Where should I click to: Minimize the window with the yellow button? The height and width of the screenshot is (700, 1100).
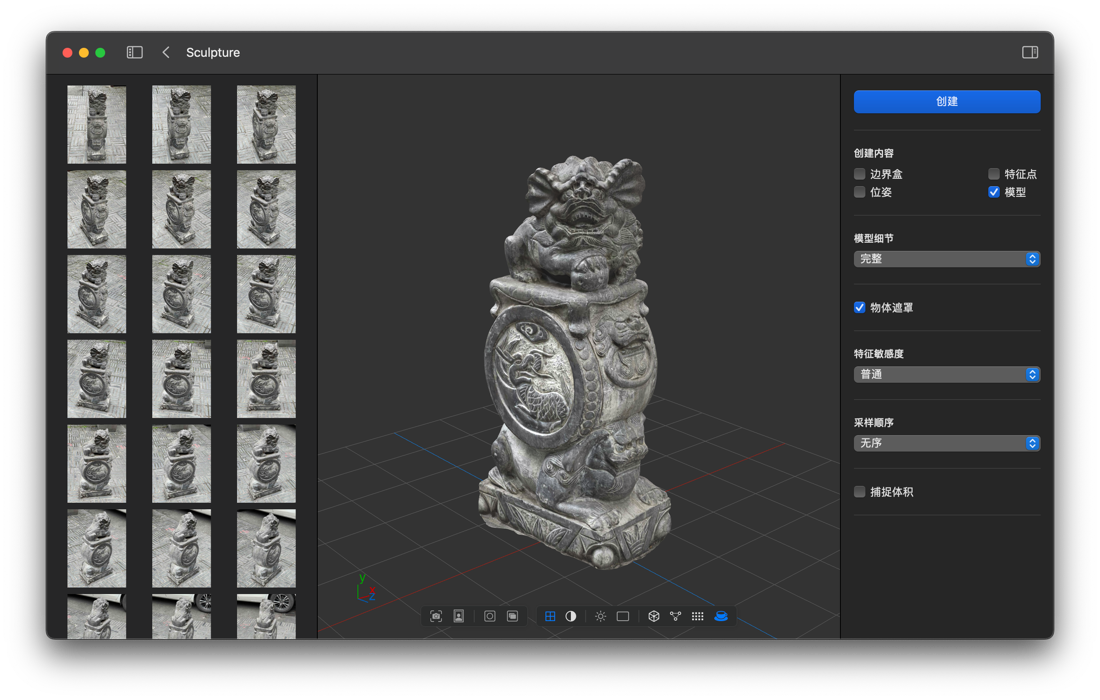[x=84, y=53]
